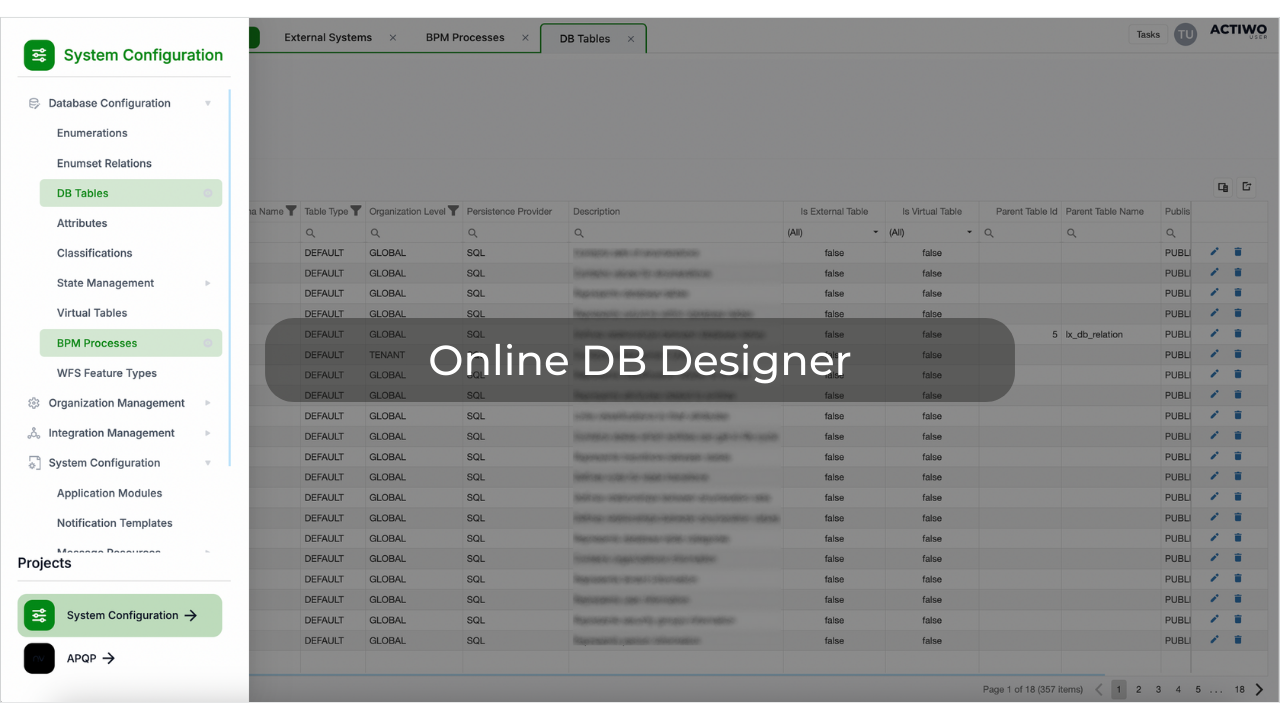This screenshot has height=720, width=1280.
Task: Open Virtual Tables in the sidebar
Action: (92, 313)
